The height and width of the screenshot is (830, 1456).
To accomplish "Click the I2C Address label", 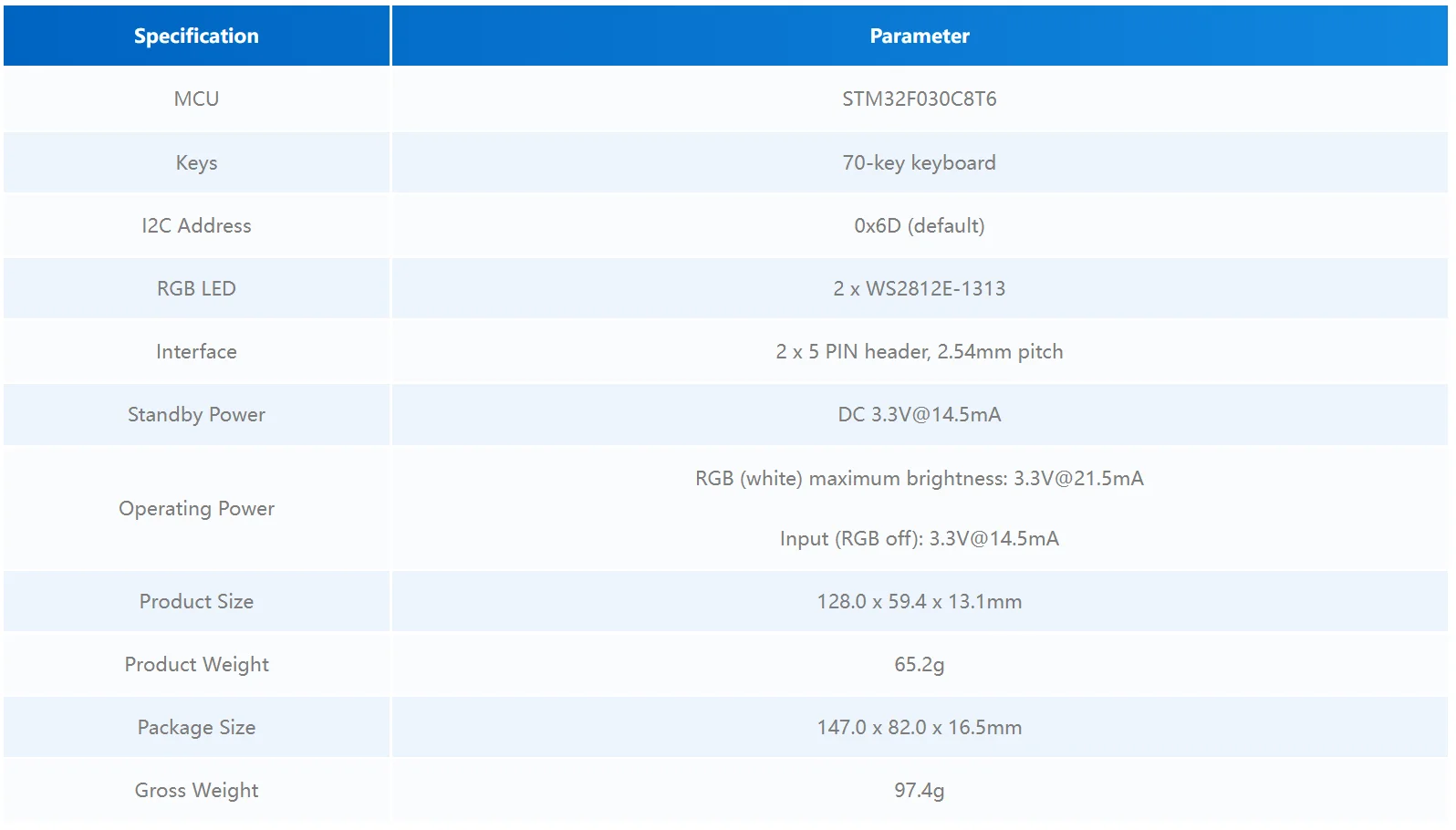I will pyautogui.click(x=196, y=225).
